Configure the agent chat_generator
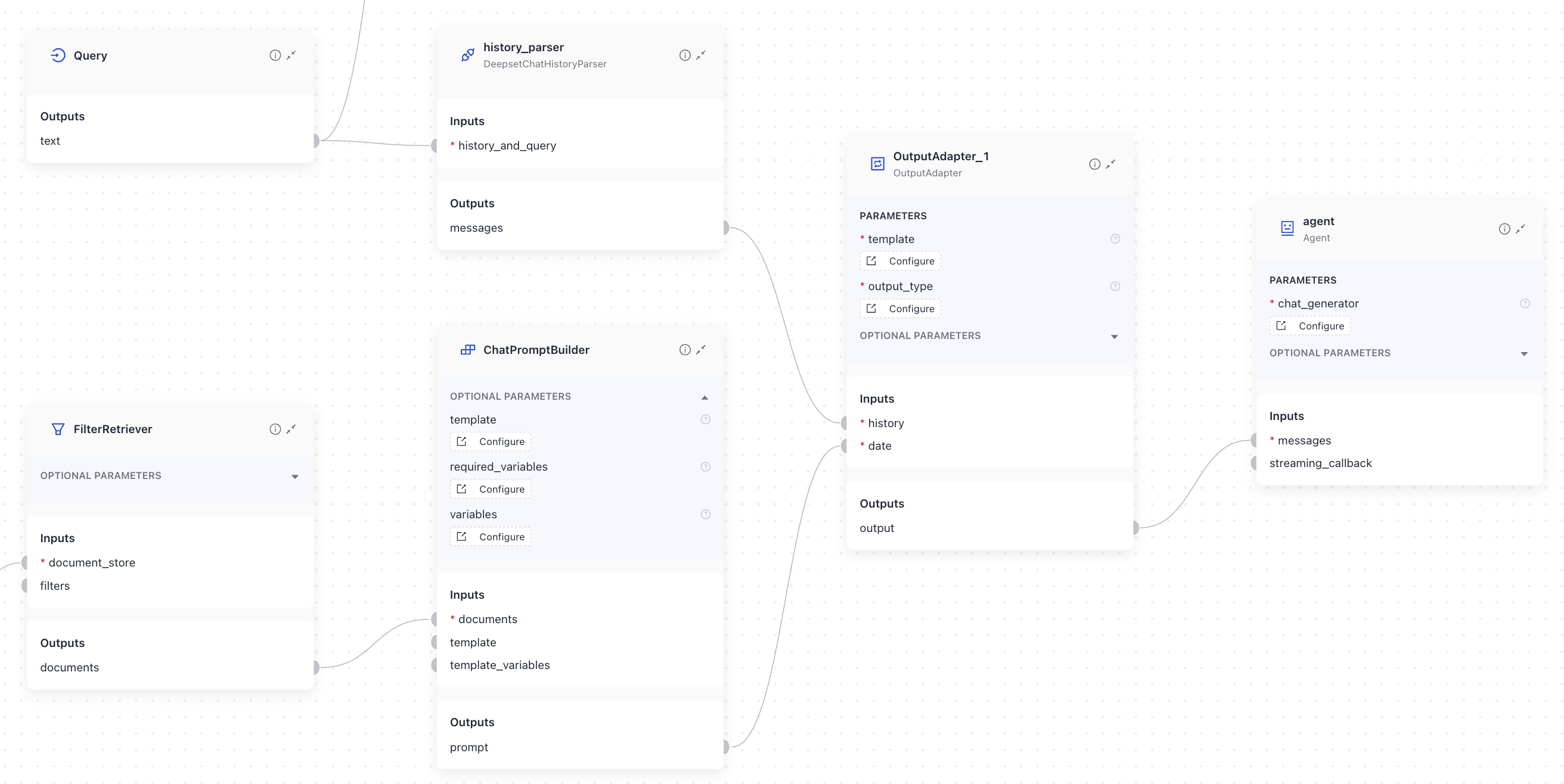This screenshot has height=784, width=1564. (1310, 326)
